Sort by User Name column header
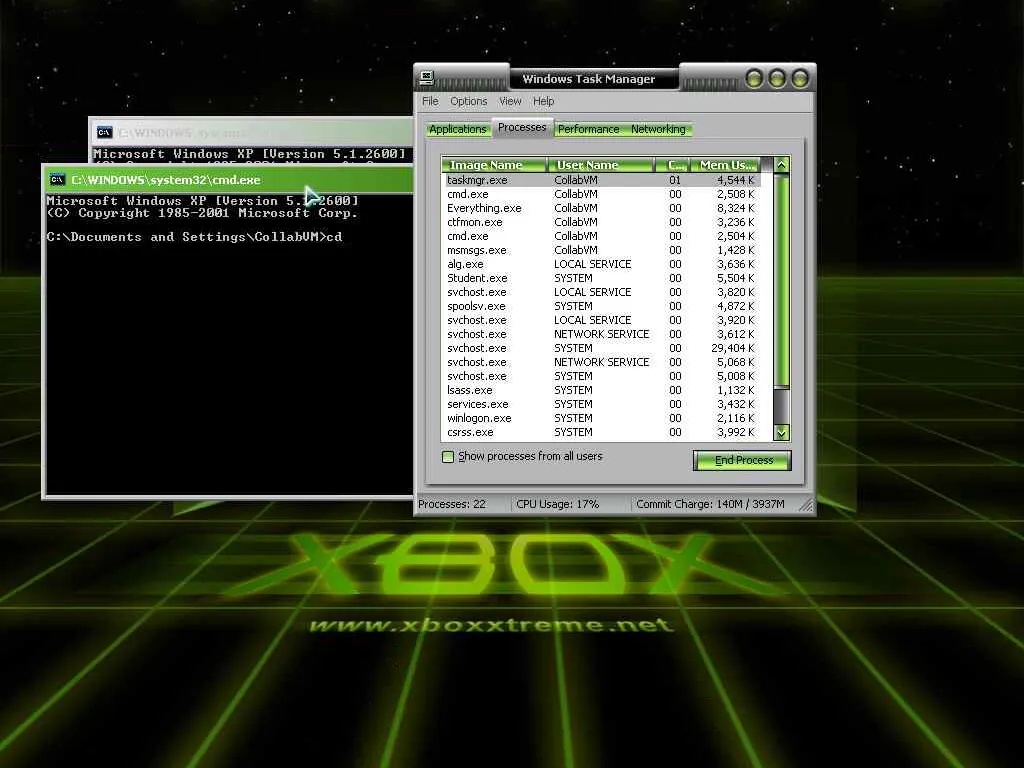This screenshot has width=1024, height=768. point(600,165)
